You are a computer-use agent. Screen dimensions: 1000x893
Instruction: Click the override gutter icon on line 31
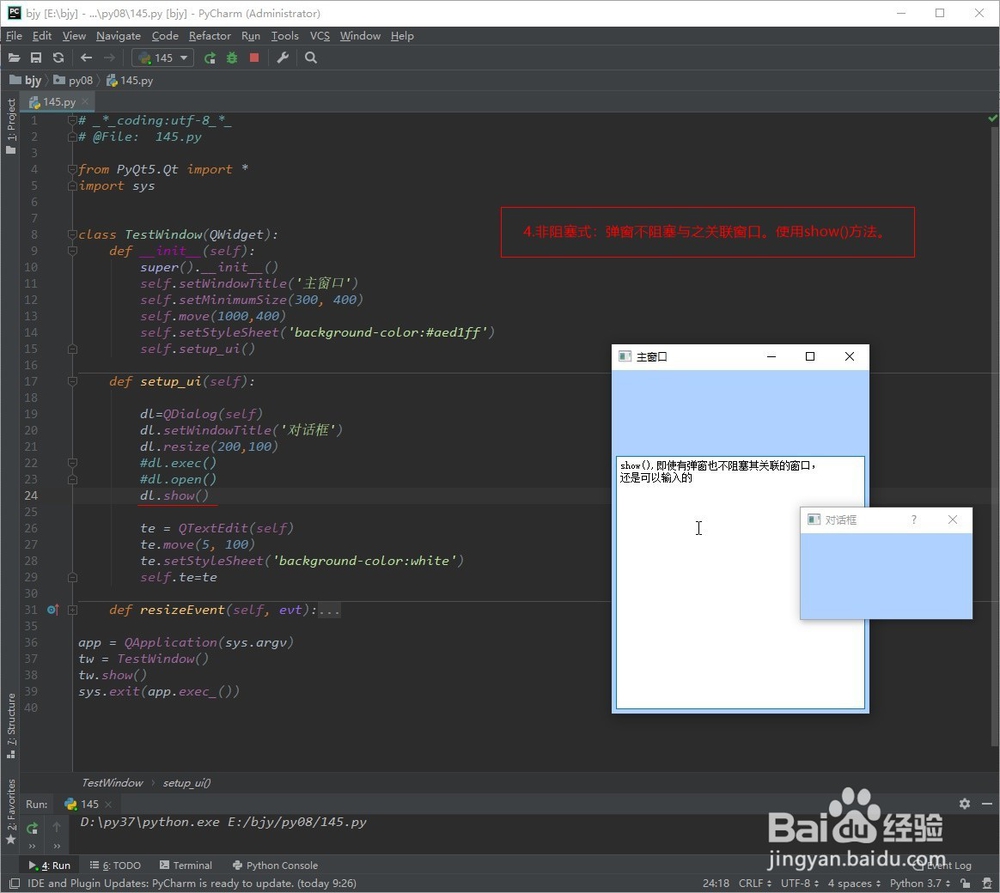pyautogui.click(x=53, y=610)
